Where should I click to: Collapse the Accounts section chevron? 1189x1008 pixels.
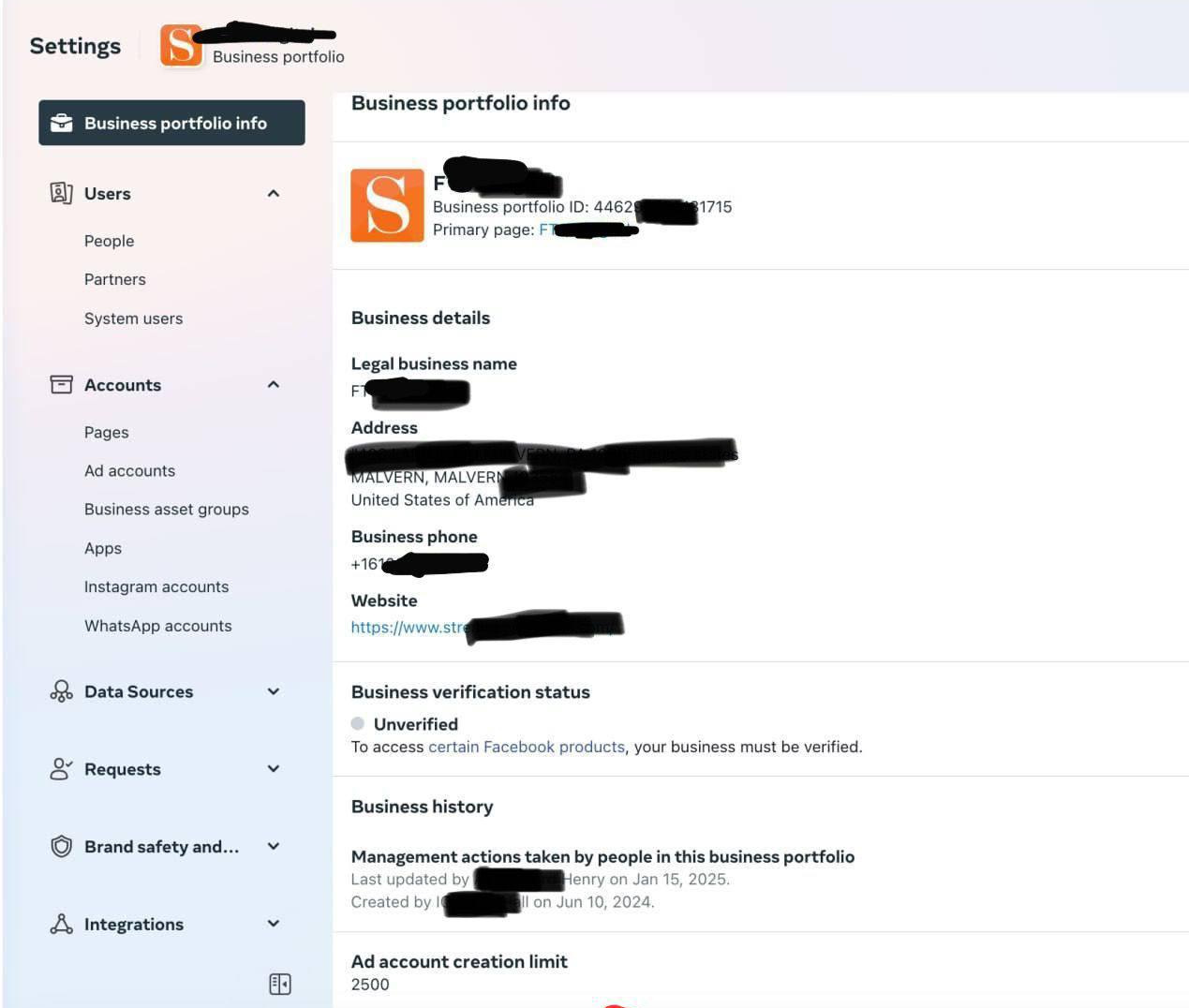pyautogui.click(x=274, y=385)
